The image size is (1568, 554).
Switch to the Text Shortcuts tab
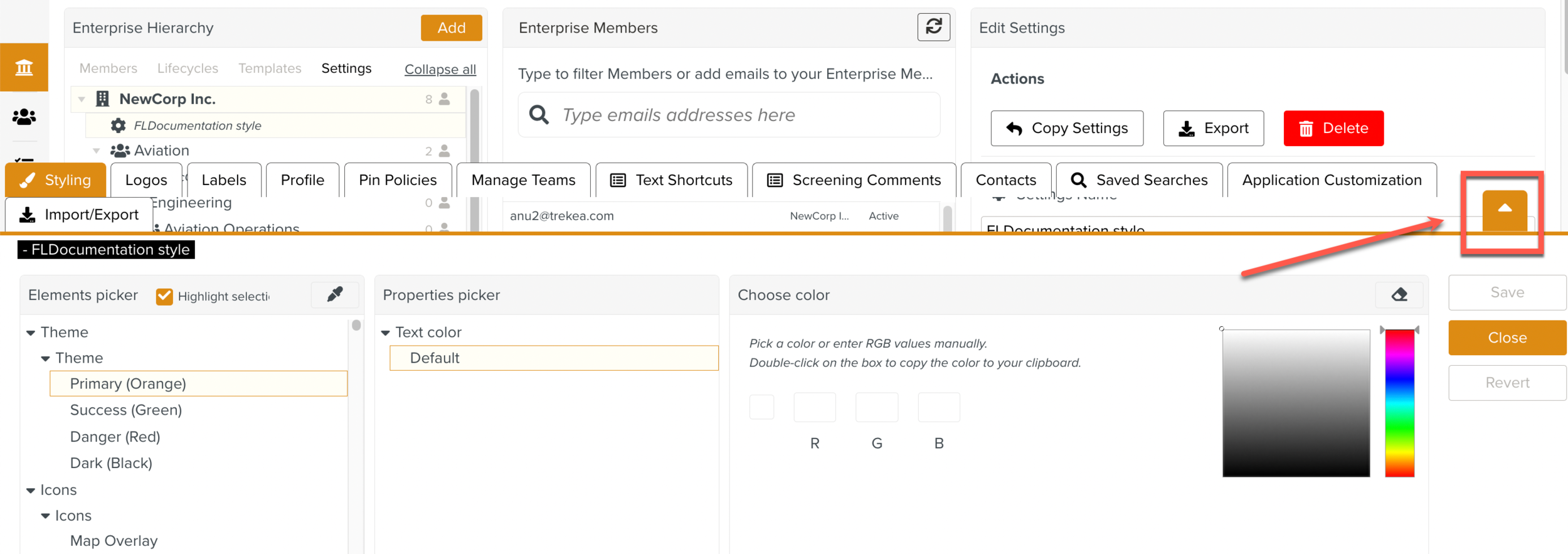click(x=671, y=180)
